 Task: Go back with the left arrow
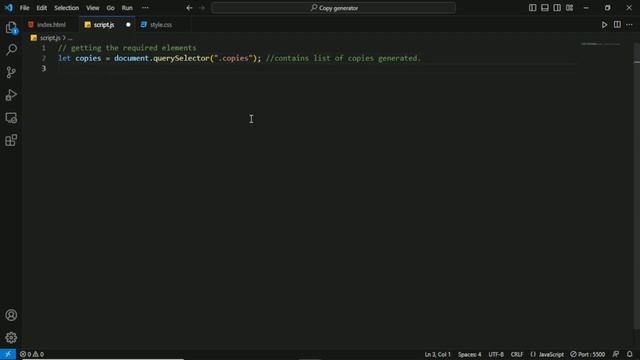[189, 8]
